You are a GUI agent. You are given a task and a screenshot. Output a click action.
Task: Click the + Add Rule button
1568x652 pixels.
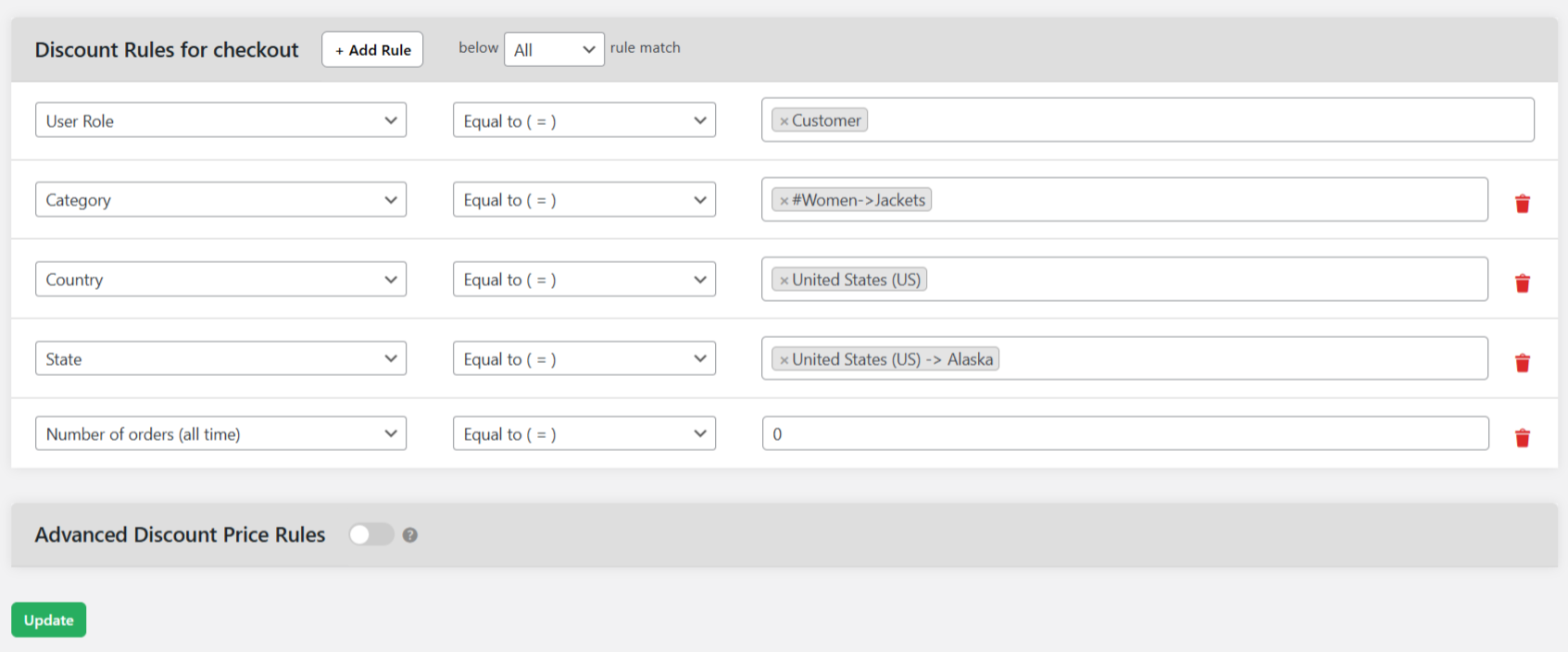(372, 50)
